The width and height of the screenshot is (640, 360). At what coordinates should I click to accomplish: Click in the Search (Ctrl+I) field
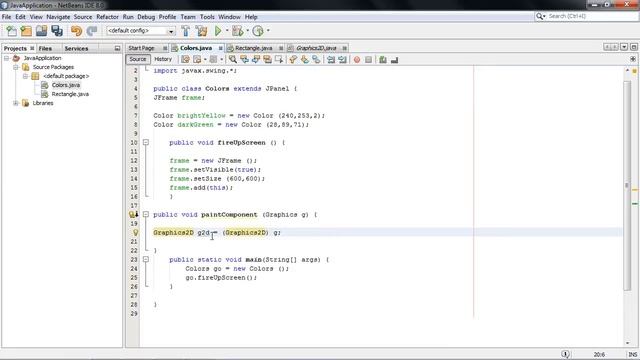click(592, 16)
